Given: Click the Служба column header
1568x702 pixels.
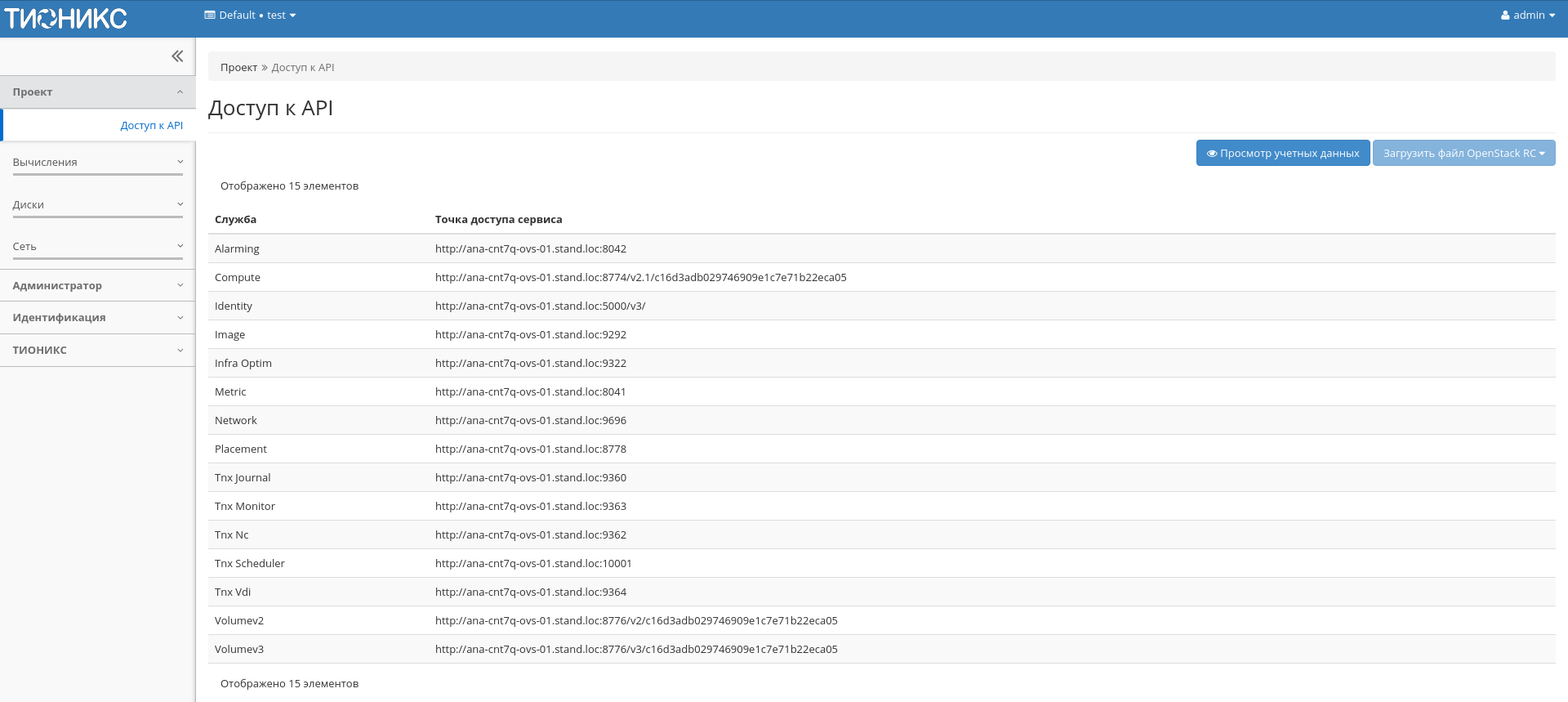Looking at the screenshot, I should tap(235, 220).
